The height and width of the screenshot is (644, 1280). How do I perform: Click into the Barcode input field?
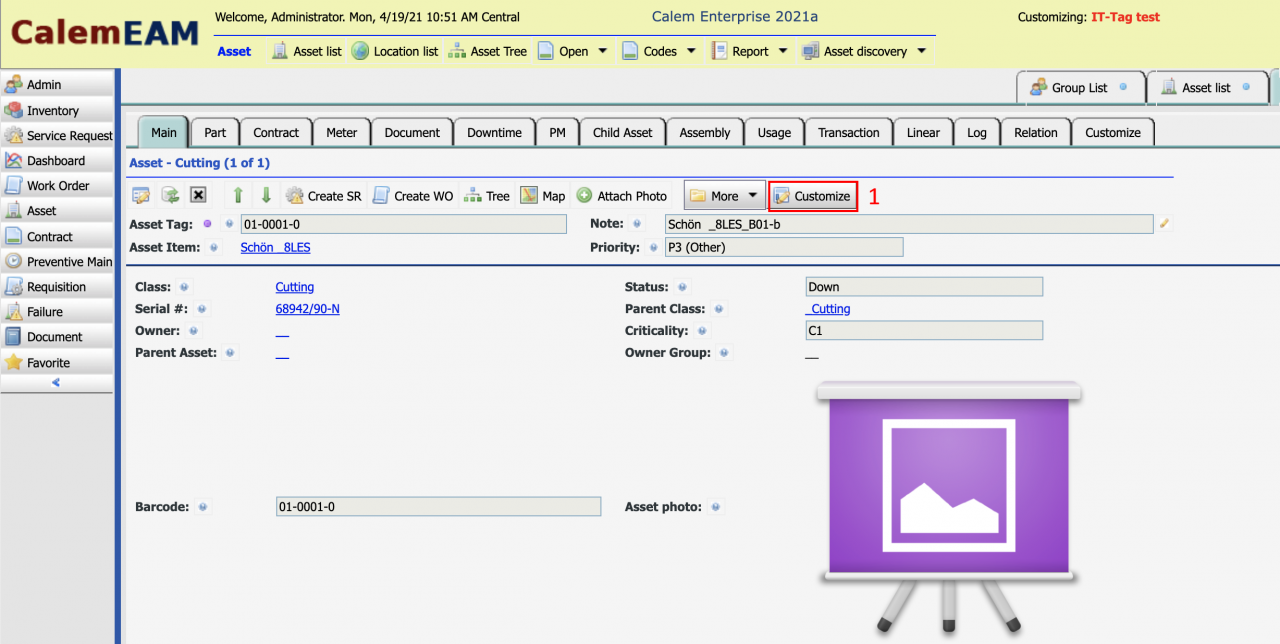click(x=438, y=507)
